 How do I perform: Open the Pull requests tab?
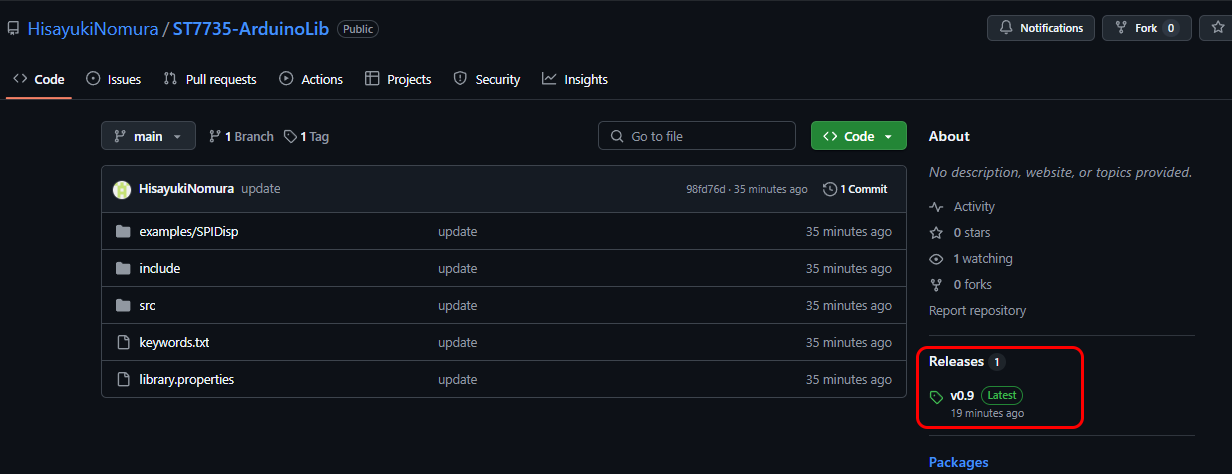point(210,79)
